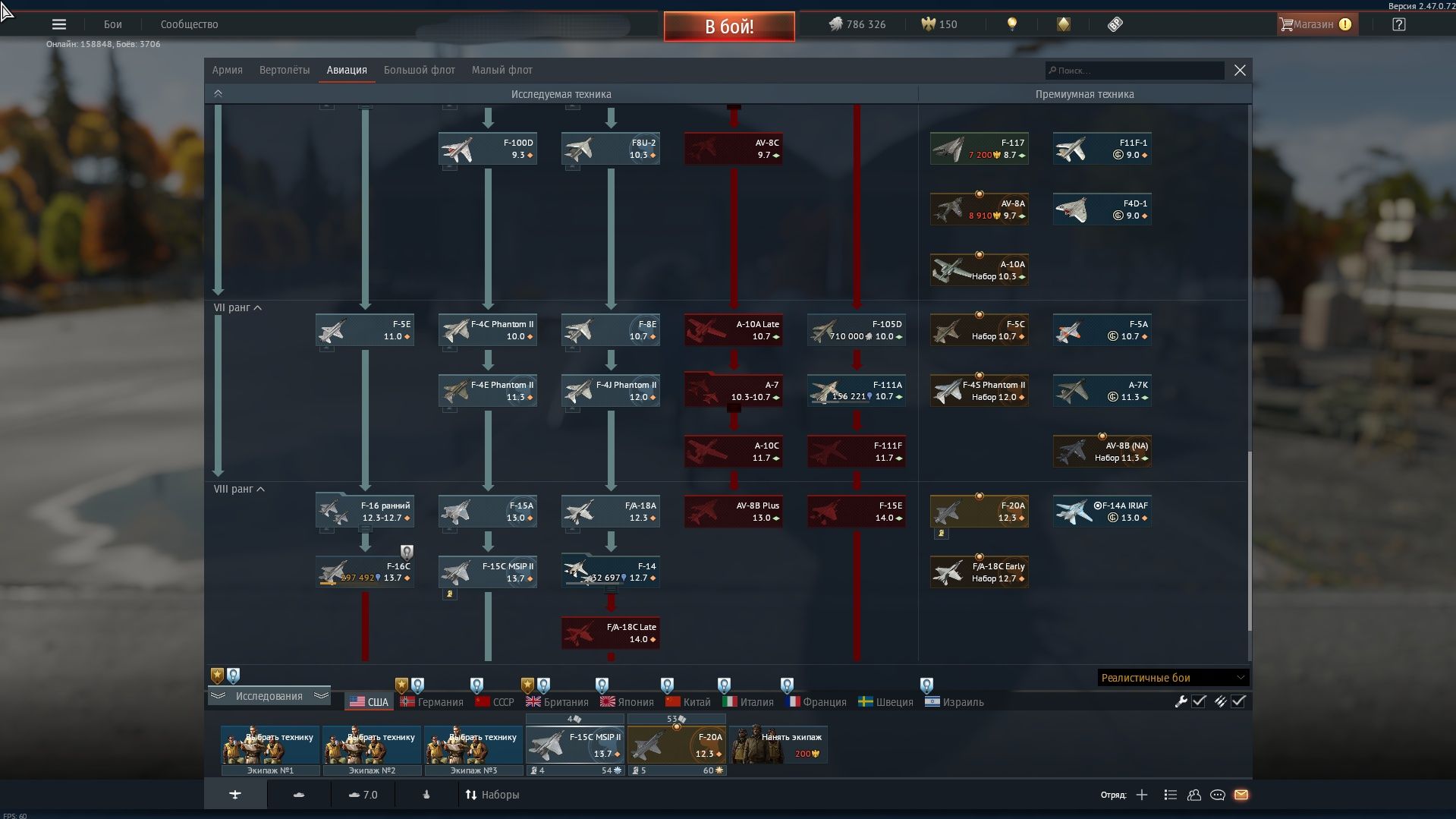Select the F/A-18C Late card
Viewport: 1456px width, 819px height.
611,633
